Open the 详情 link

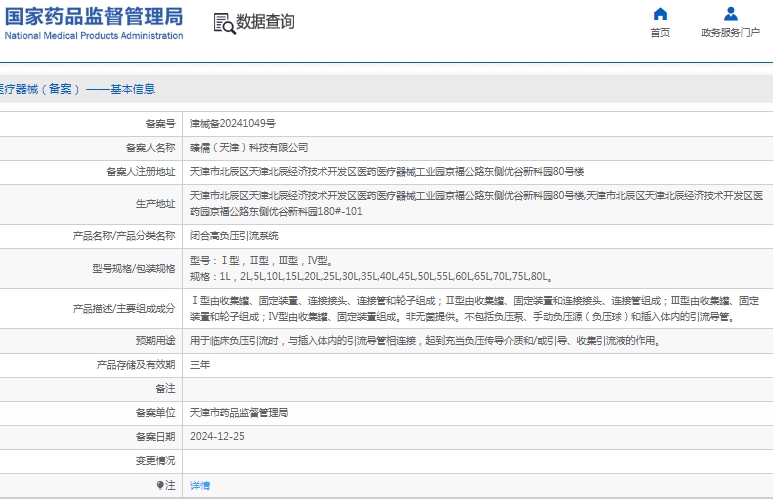tap(200, 485)
